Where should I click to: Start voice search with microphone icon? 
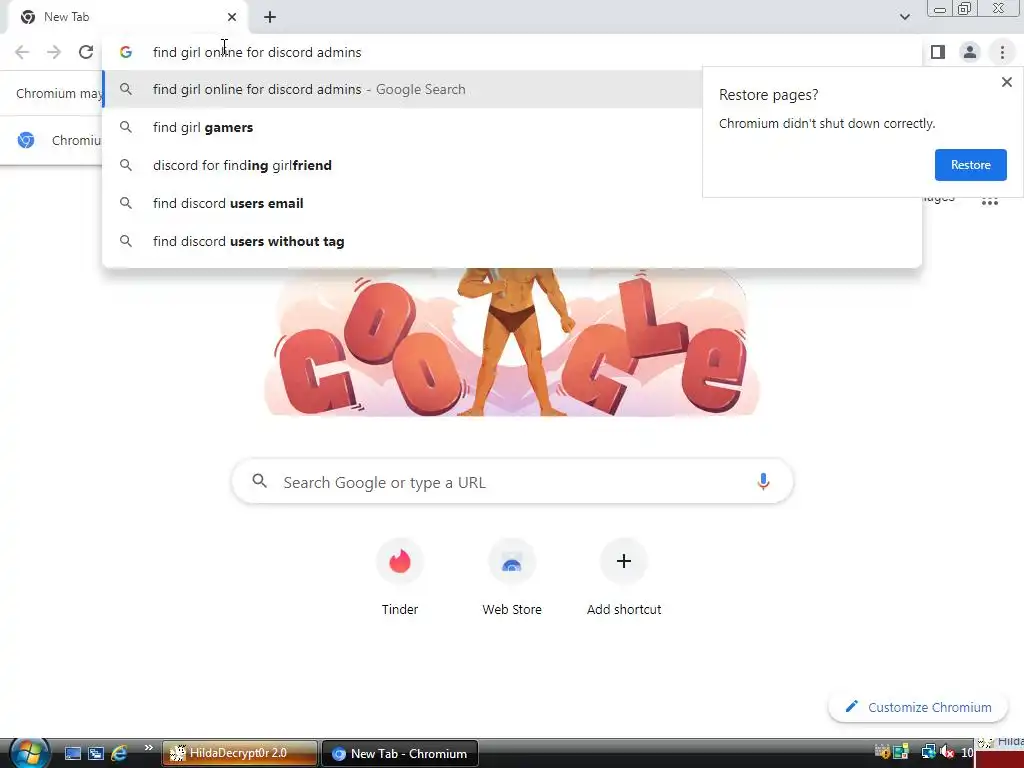coord(763,482)
